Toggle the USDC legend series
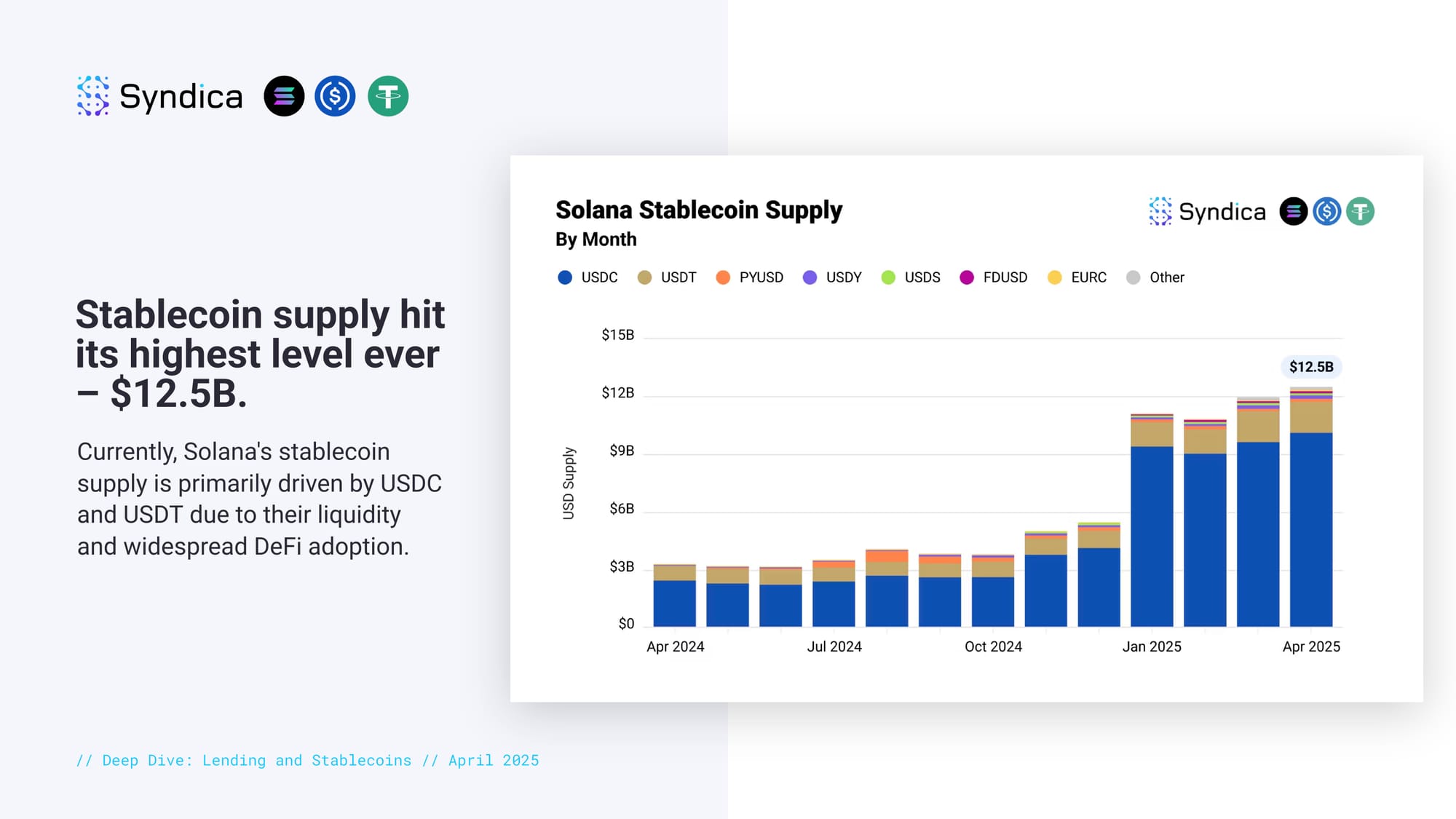The image size is (1456, 819). (588, 277)
